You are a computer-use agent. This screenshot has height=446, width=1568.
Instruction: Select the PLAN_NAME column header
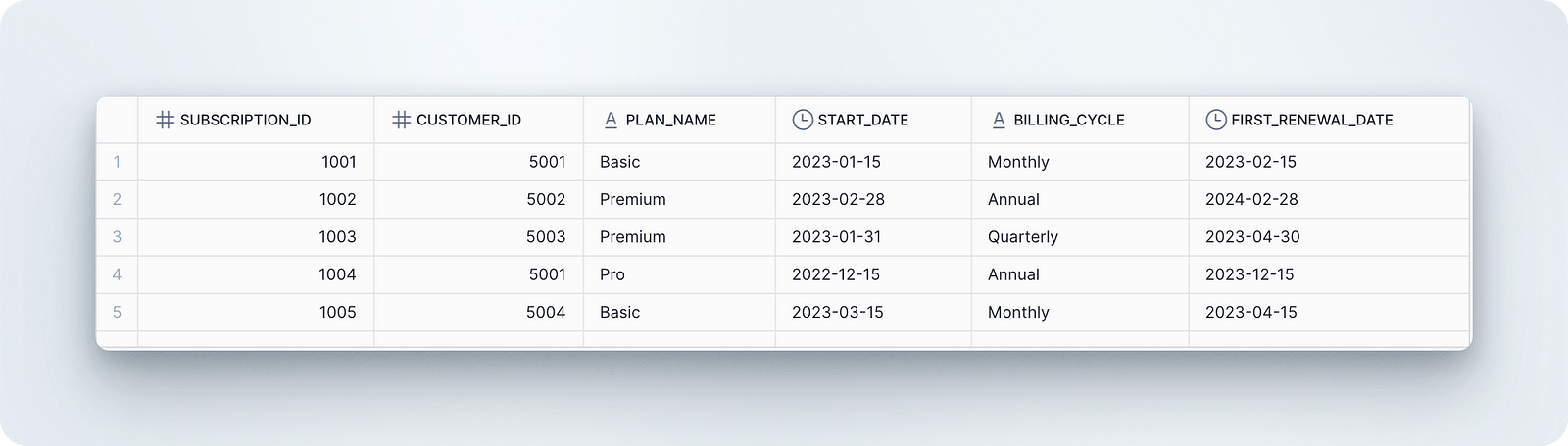[x=679, y=120]
